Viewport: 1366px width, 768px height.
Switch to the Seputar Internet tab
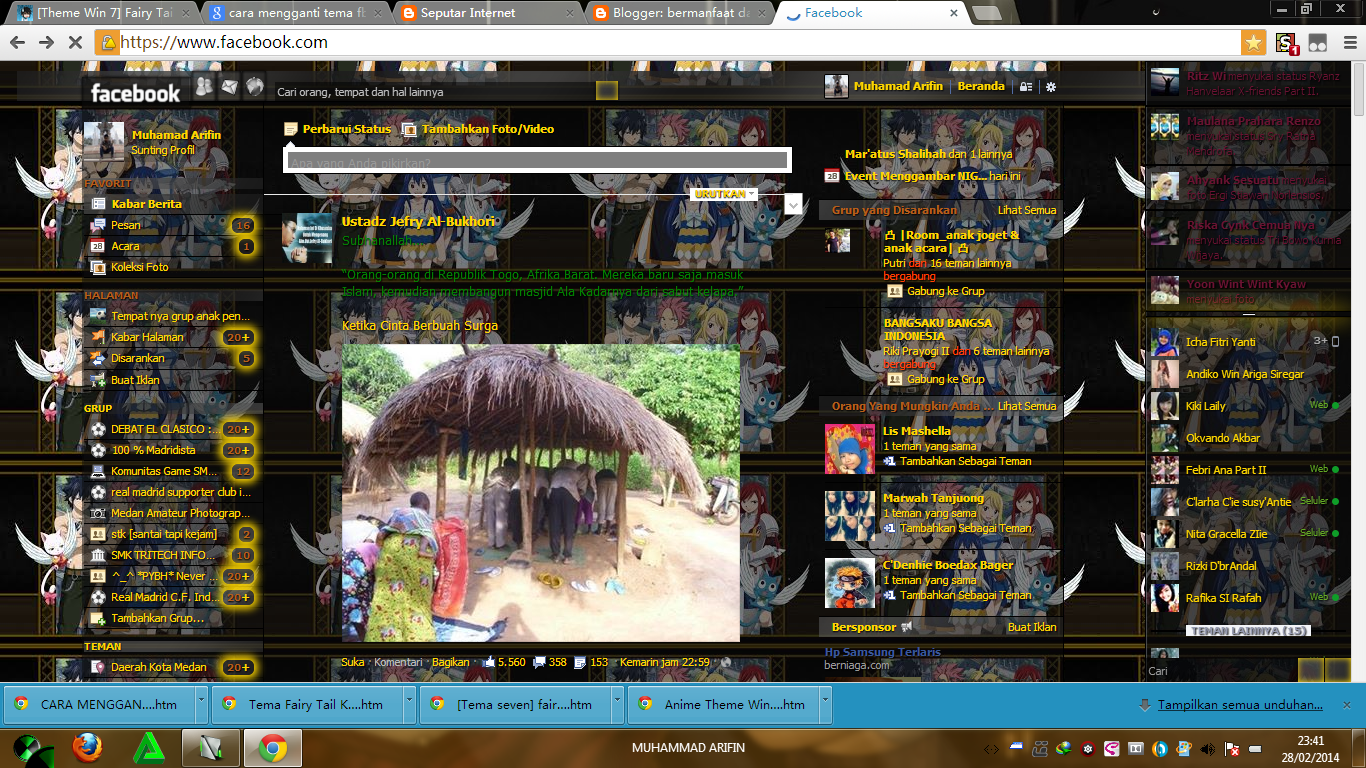pos(484,13)
